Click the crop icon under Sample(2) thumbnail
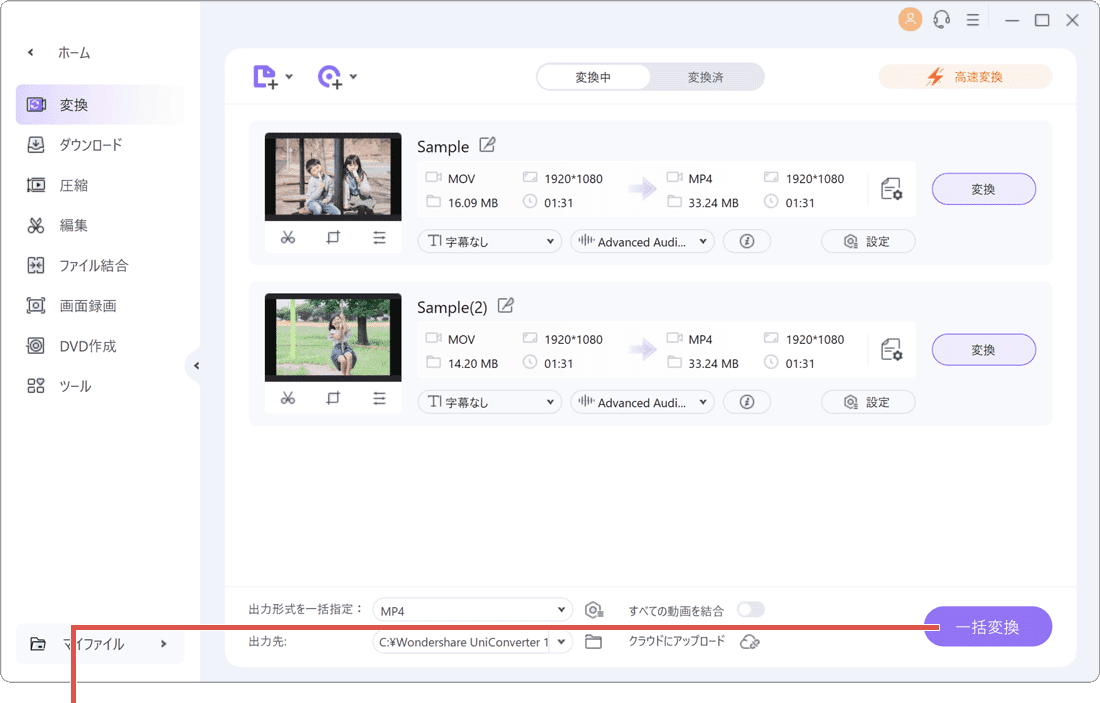Viewport: 1100px width, 703px height. [x=333, y=397]
